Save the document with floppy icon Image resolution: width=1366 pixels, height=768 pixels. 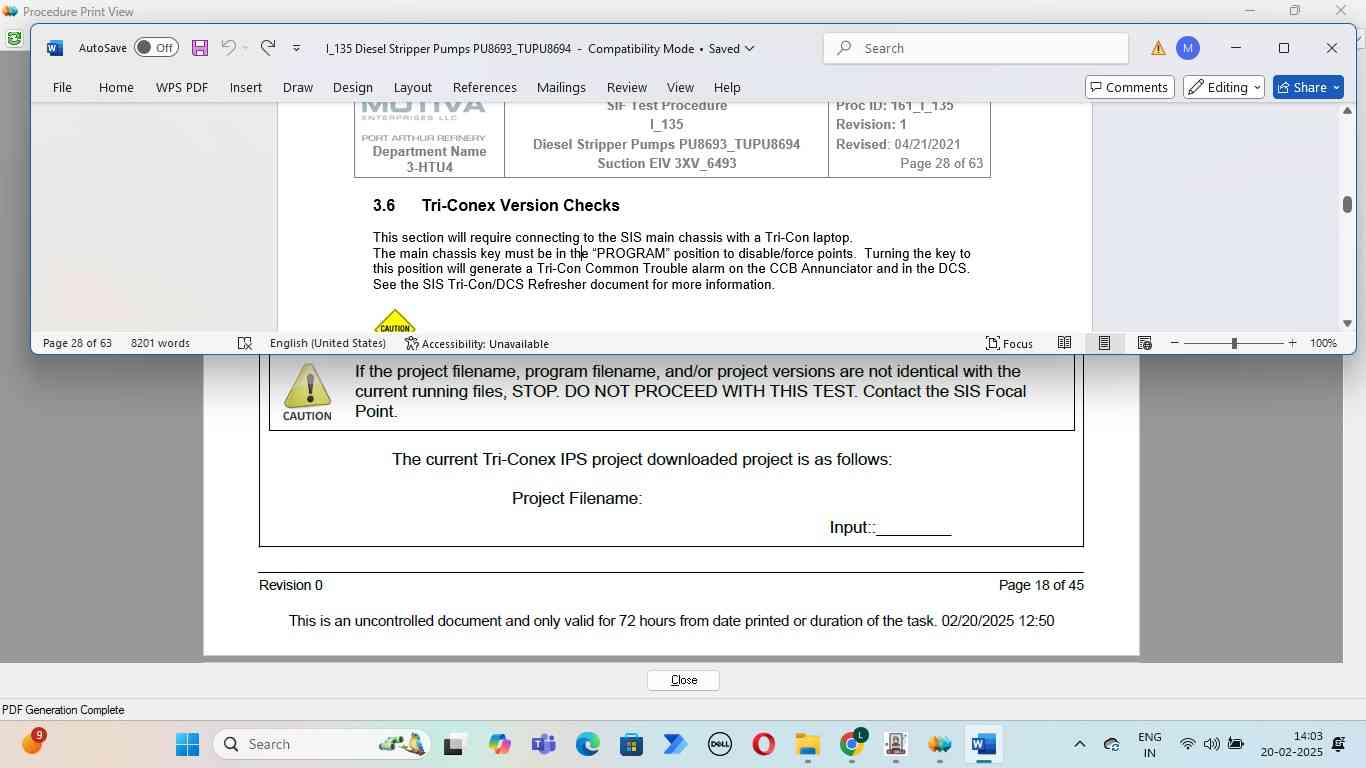point(200,48)
